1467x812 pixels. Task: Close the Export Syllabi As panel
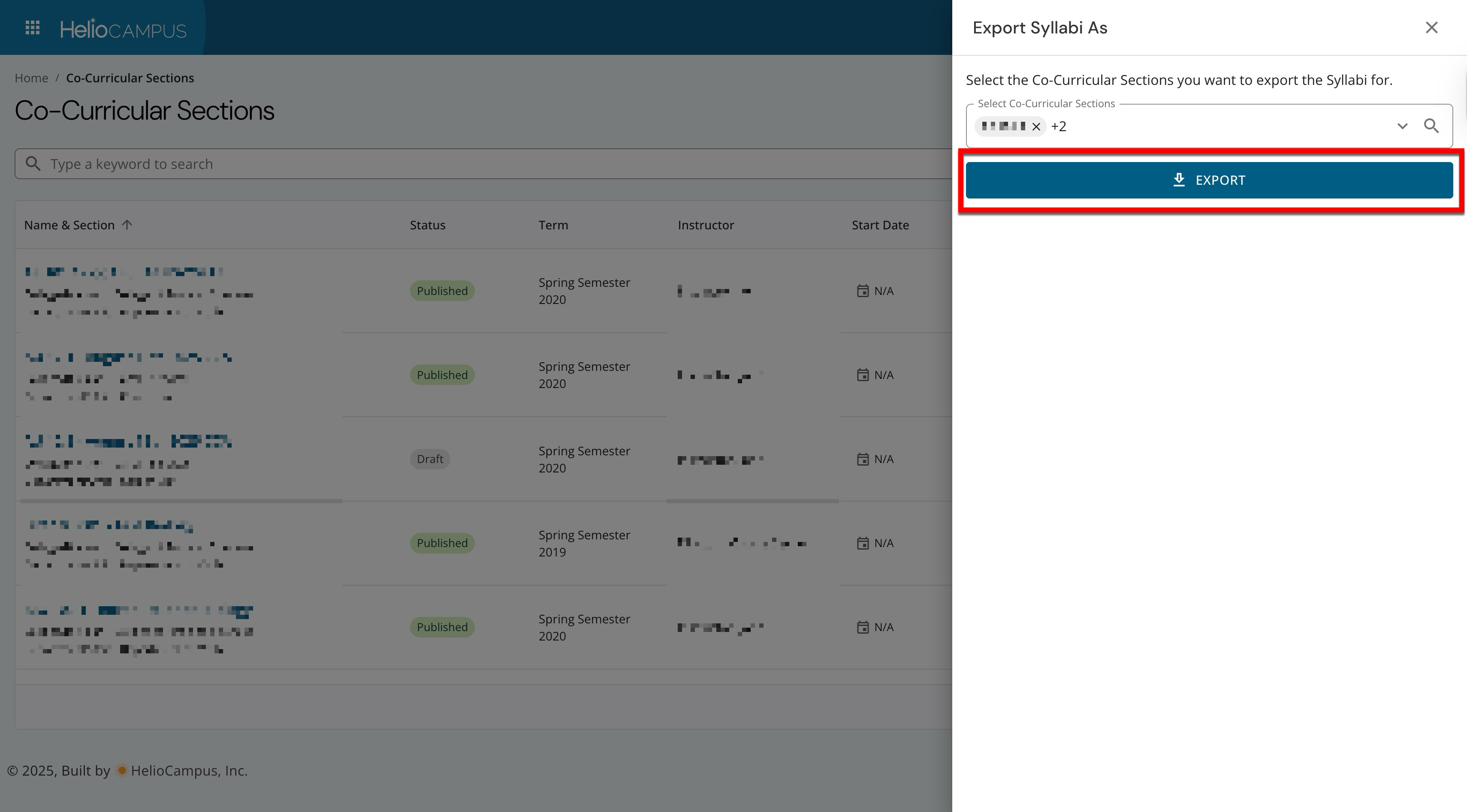coord(1431,28)
